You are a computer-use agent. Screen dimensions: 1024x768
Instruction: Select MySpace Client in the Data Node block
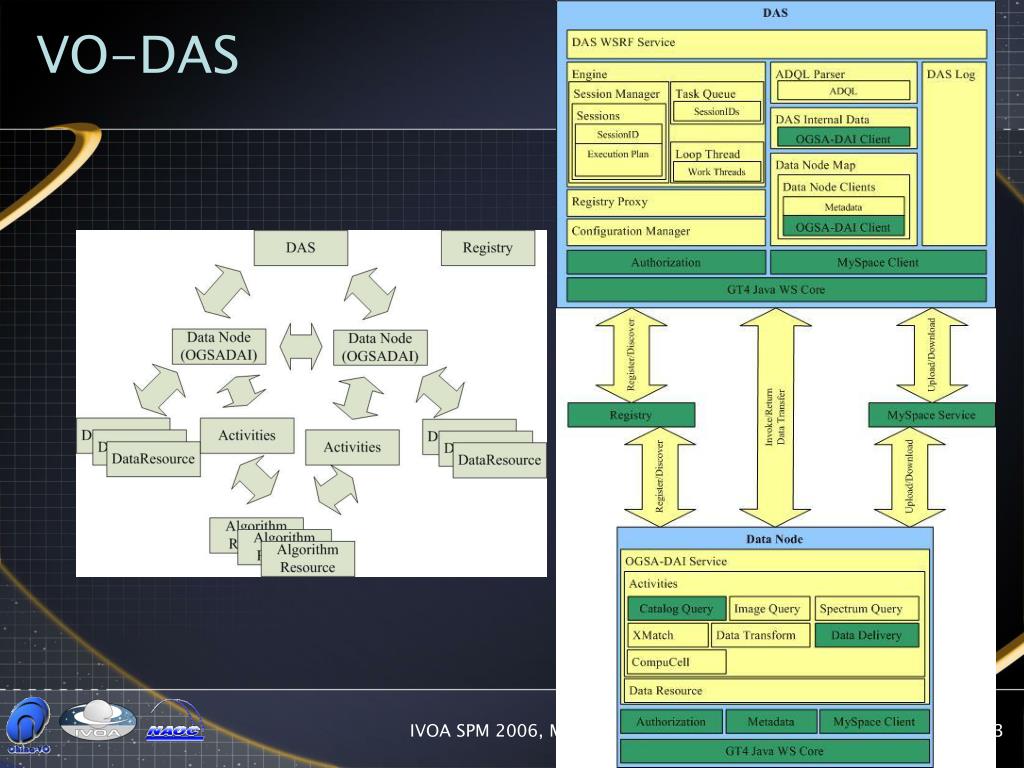point(874,722)
